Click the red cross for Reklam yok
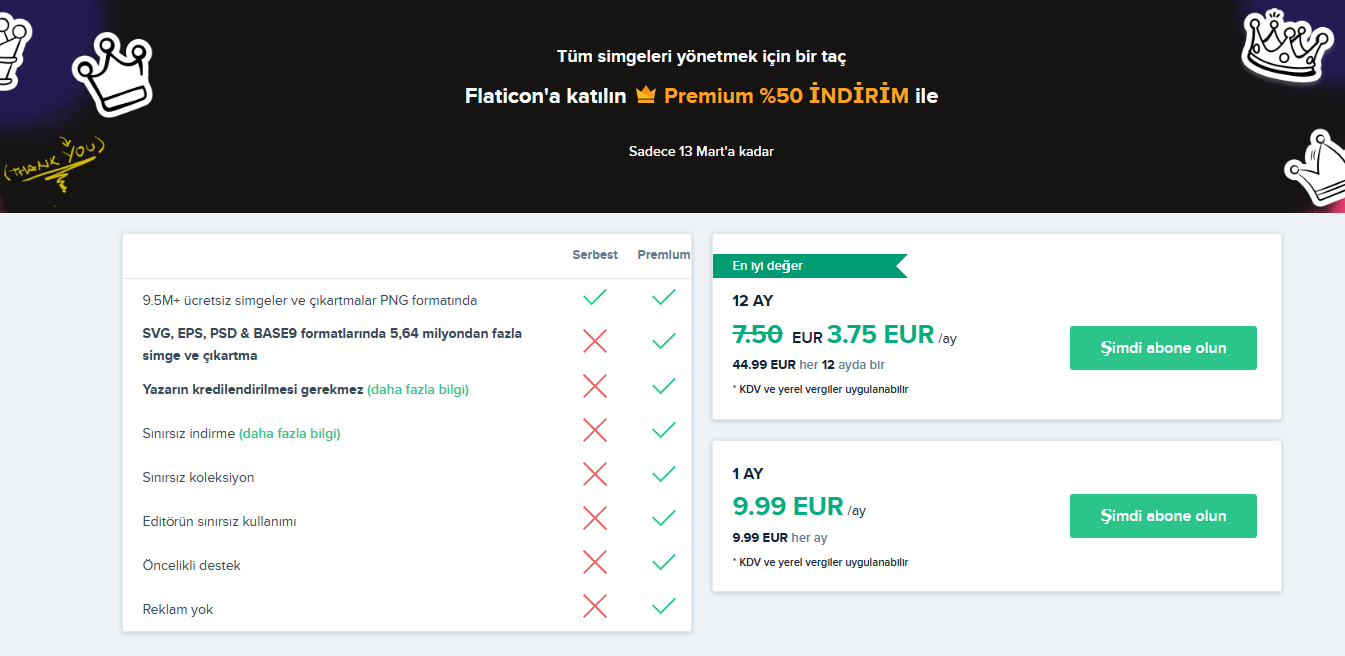 click(x=595, y=606)
